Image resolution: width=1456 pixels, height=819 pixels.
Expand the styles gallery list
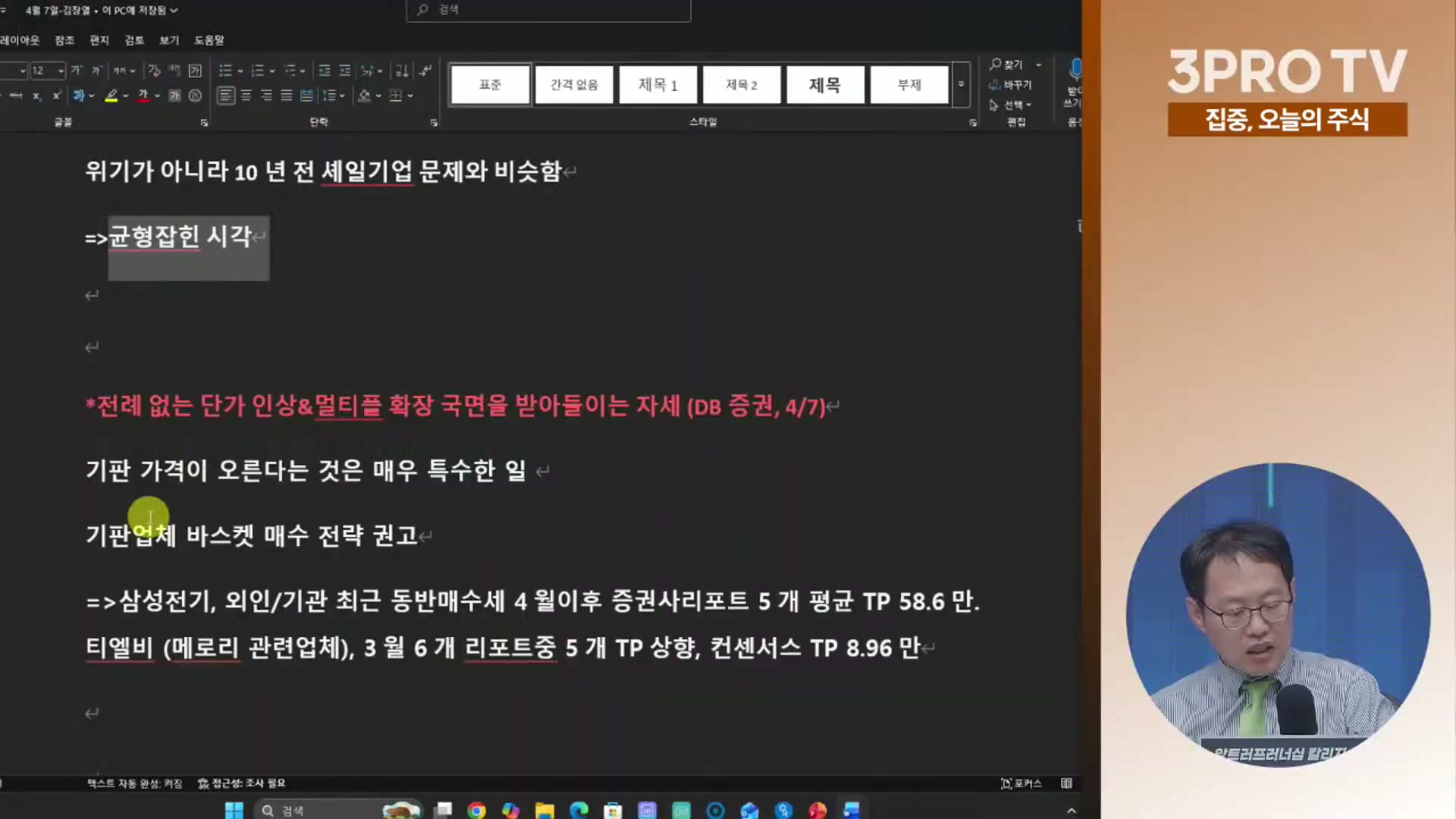[x=961, y=83]
